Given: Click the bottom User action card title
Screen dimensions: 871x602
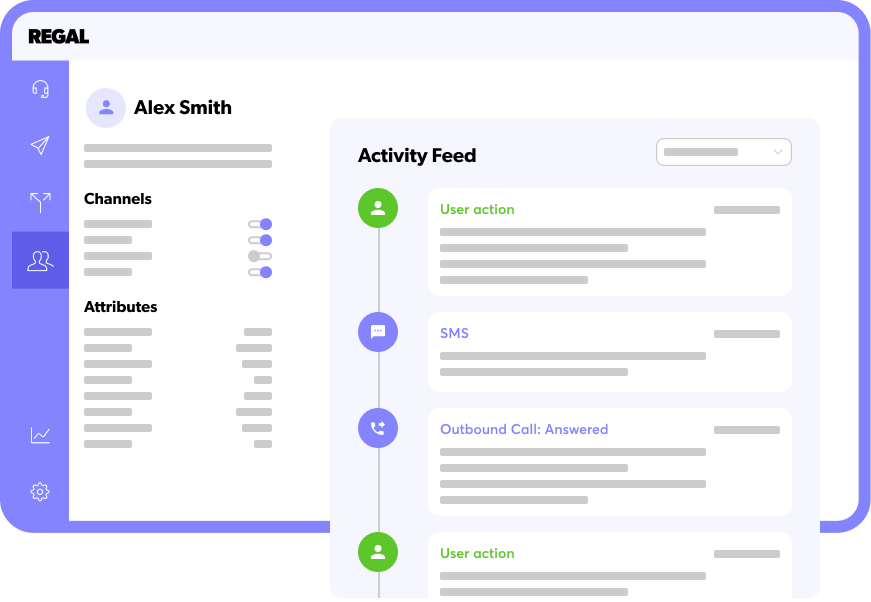Looking at the screenshot, I should 477,553.
